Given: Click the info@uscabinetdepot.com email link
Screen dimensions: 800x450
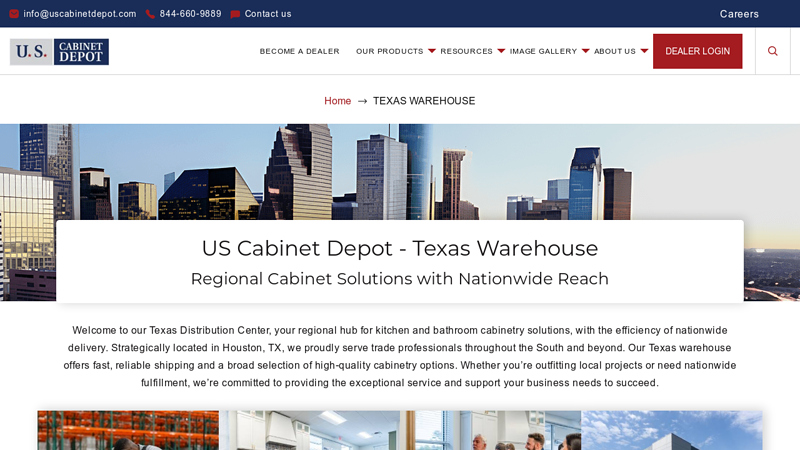Looking at the screenshot, I should 80,14.
